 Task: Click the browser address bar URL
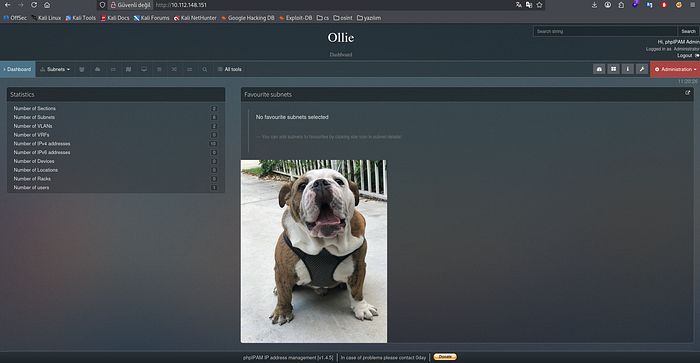pyautogui.click(x=181, y=5)
